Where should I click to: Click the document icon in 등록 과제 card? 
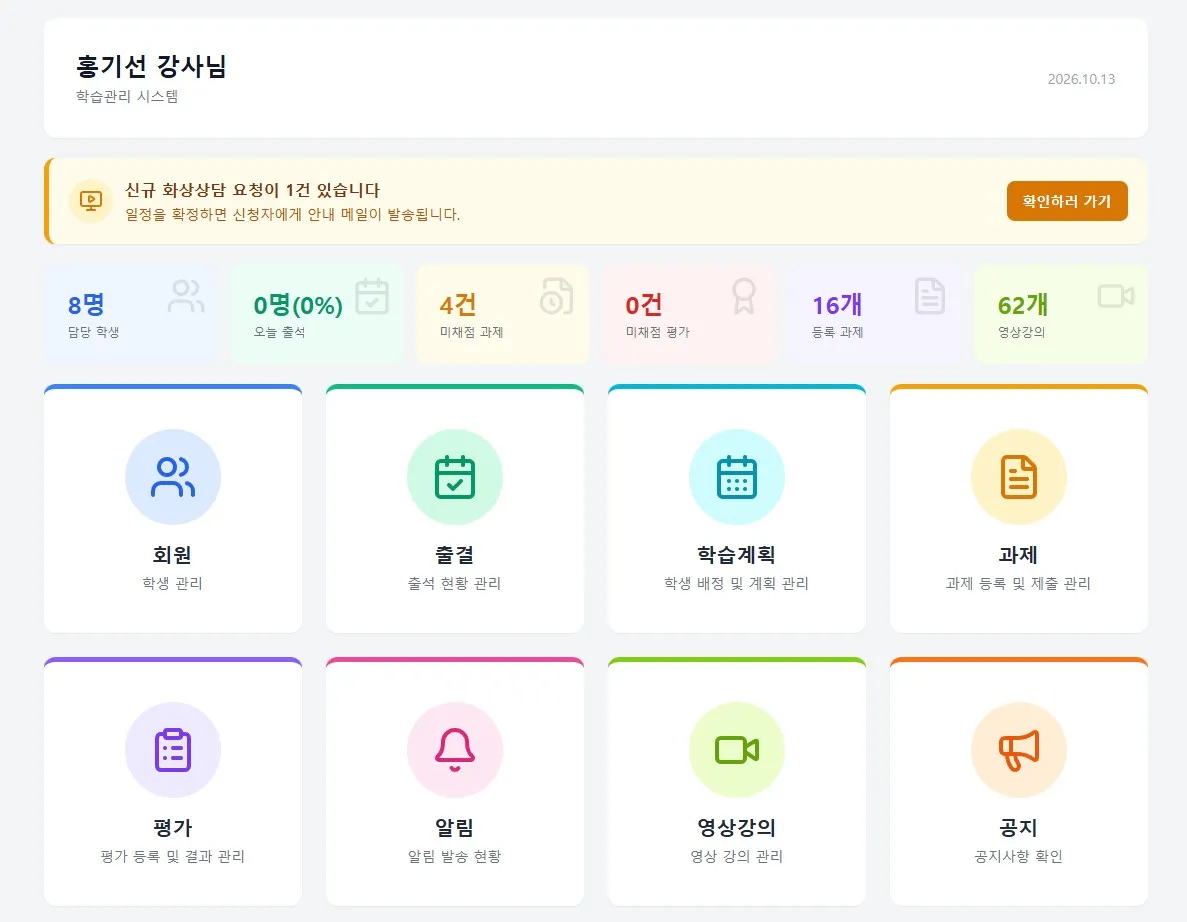click(930, 296)
